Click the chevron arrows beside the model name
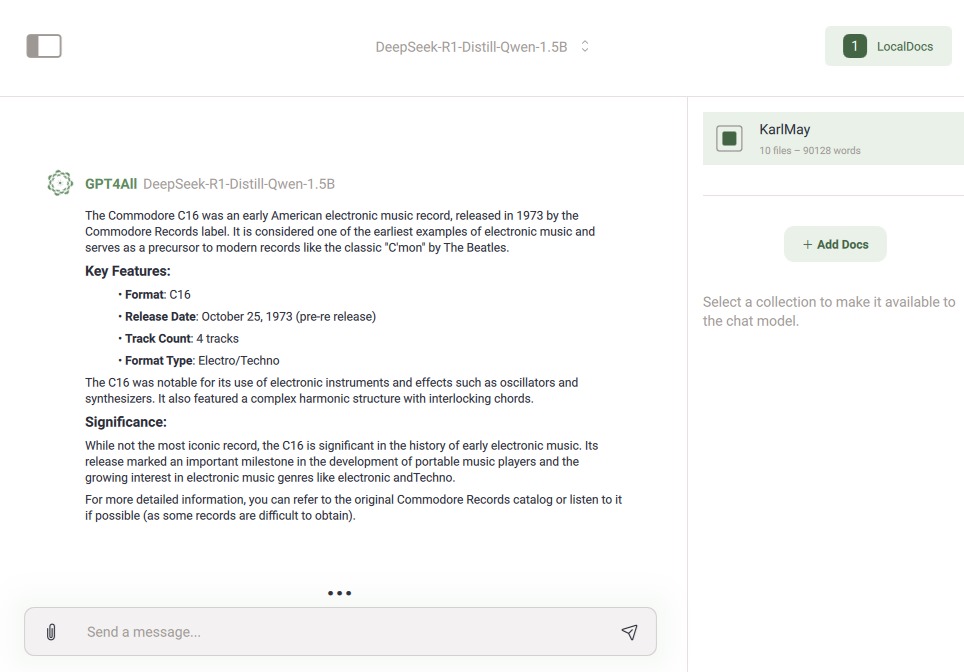Screen dimensions: 964x672 coord(585,46)
